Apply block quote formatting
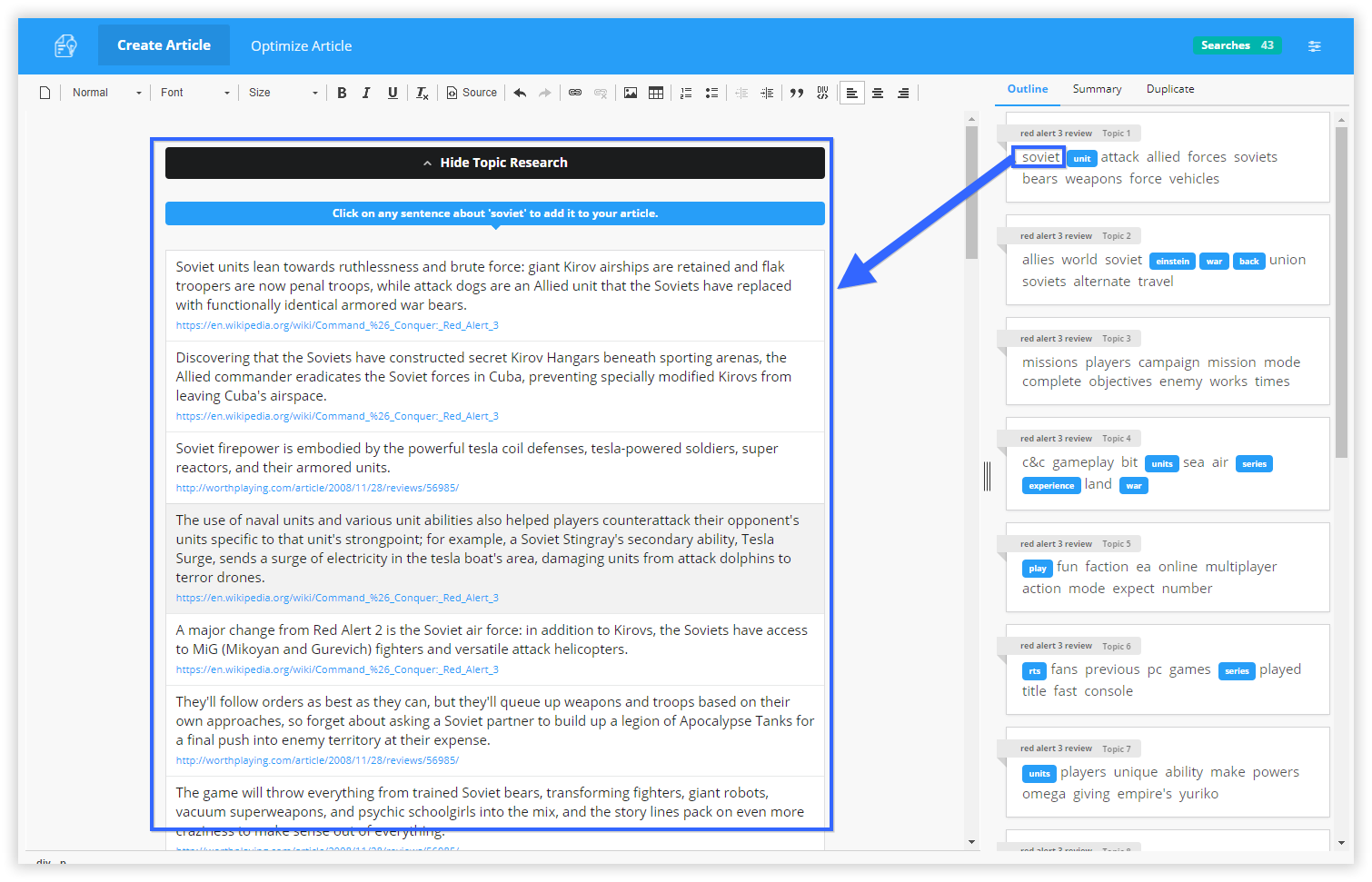The height and width of the screenshot is (882, 1372). tap(797, 93)
